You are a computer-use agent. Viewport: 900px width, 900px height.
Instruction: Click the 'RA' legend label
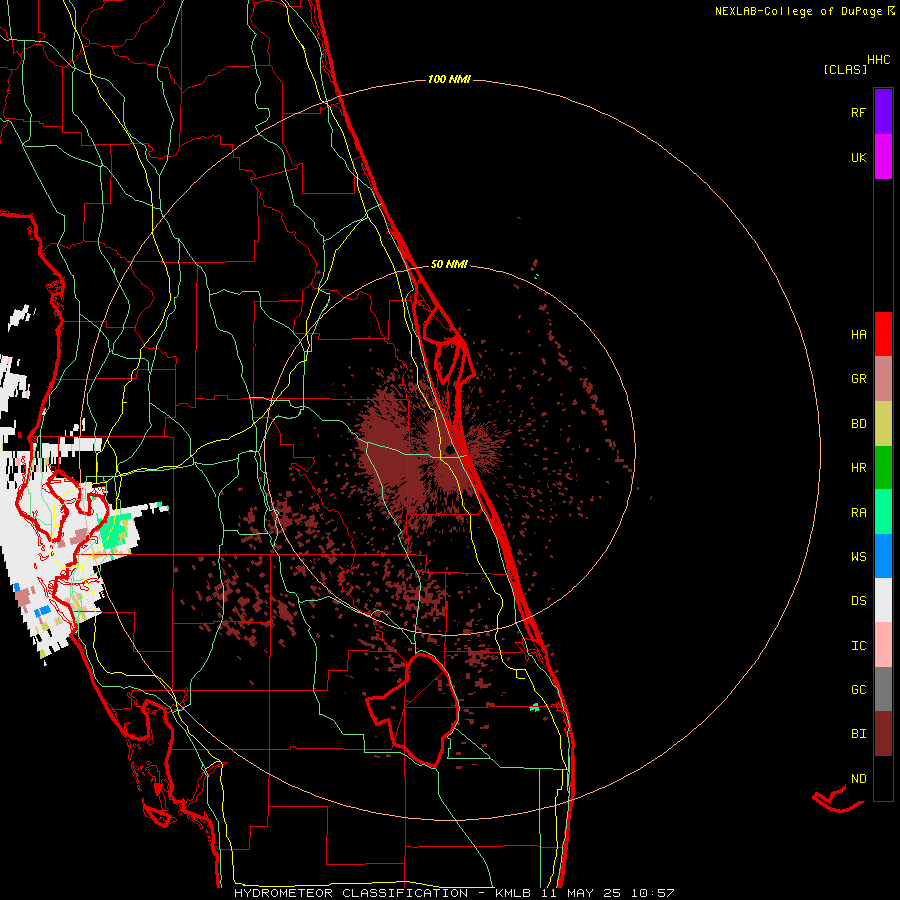[858, 513]
